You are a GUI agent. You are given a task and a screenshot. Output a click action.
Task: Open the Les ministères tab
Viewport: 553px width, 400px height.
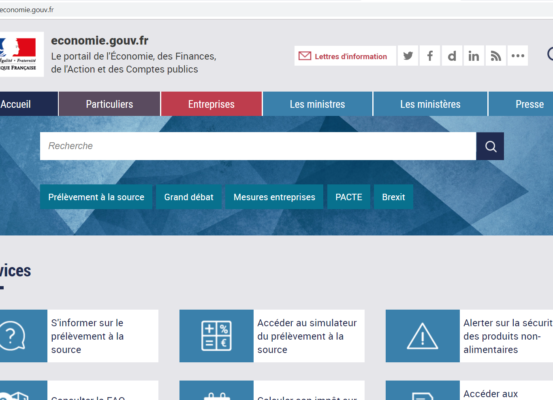(x=430, y=104)
